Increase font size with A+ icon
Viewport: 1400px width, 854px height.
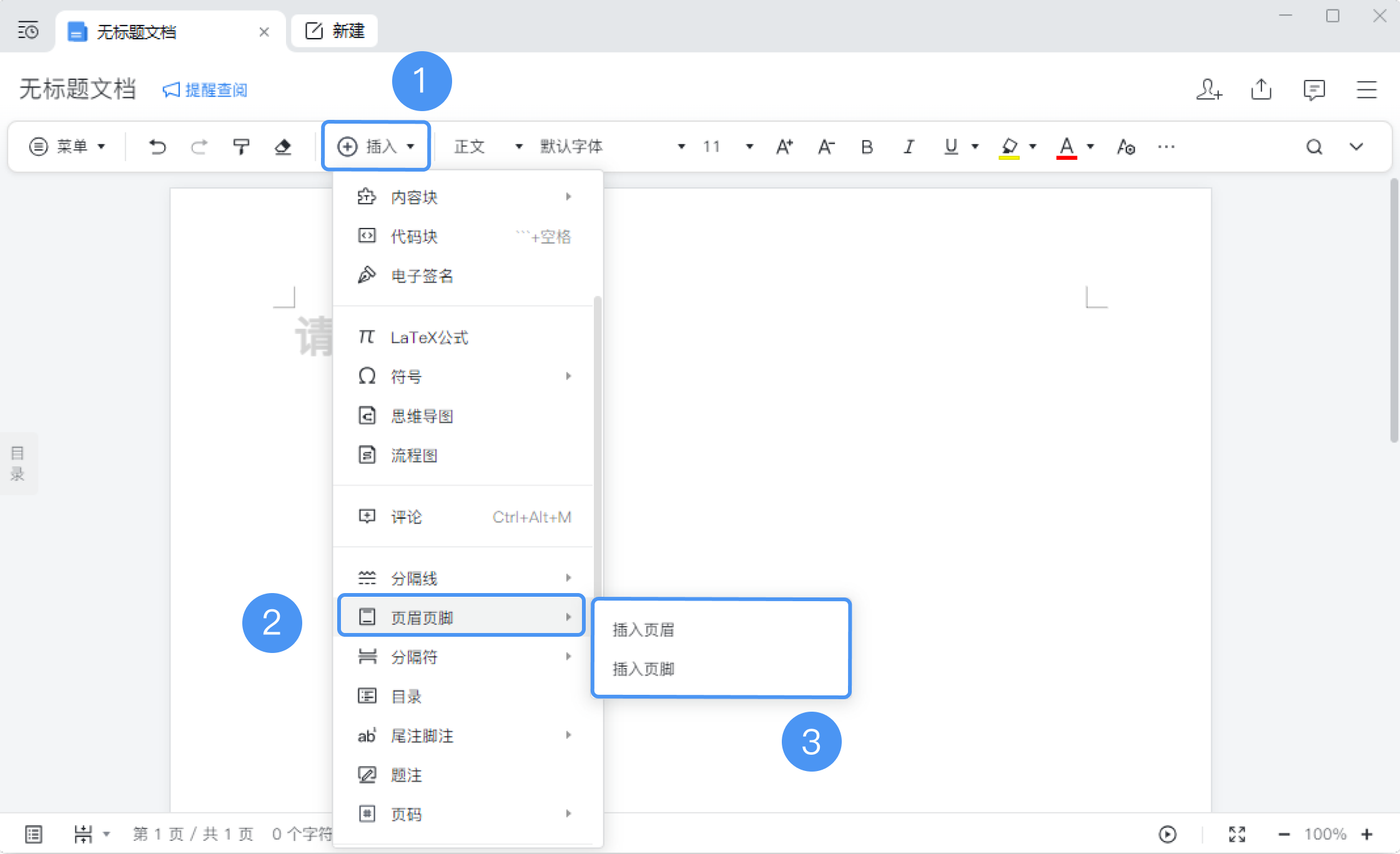[784, 147]
